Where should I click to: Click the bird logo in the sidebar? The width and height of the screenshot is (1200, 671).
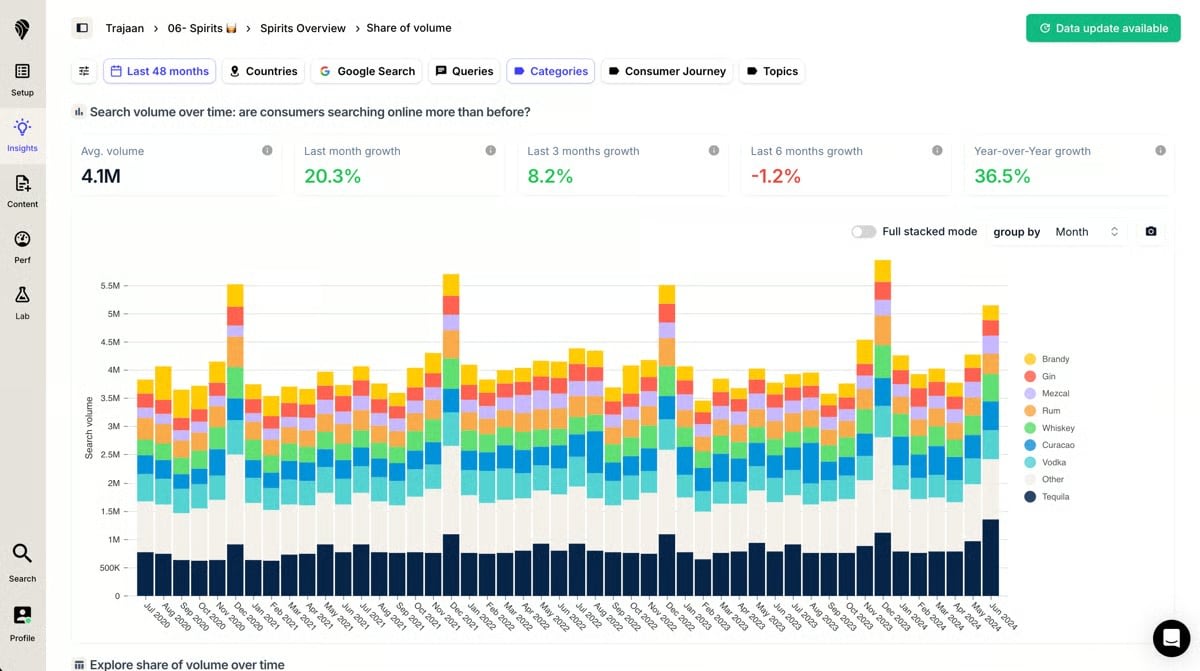[x=22, y=29]
